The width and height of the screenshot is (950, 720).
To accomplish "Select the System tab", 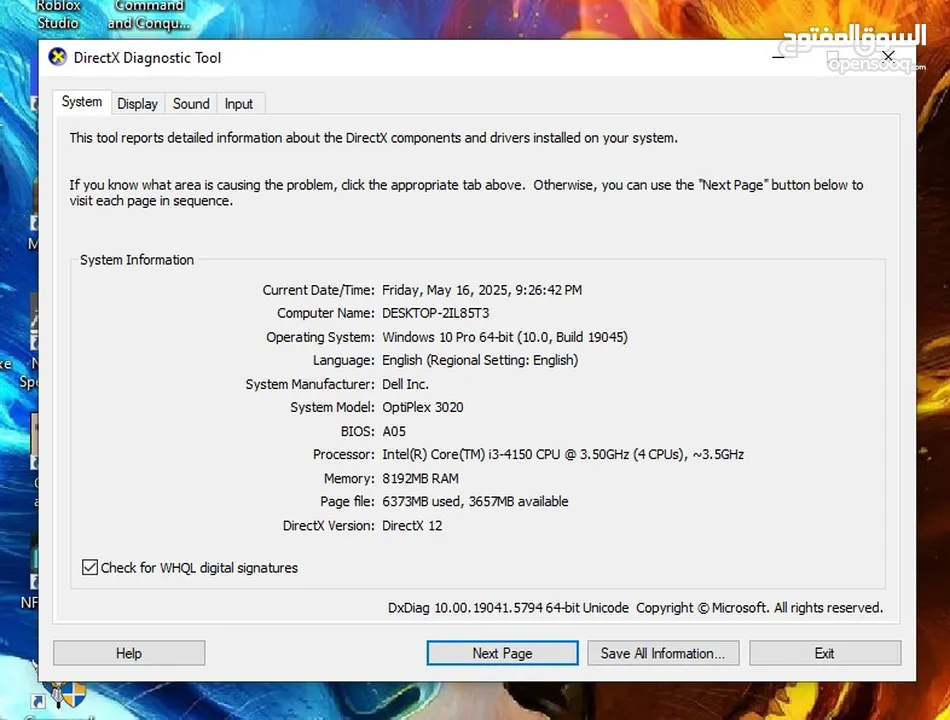I will point(82,102).
